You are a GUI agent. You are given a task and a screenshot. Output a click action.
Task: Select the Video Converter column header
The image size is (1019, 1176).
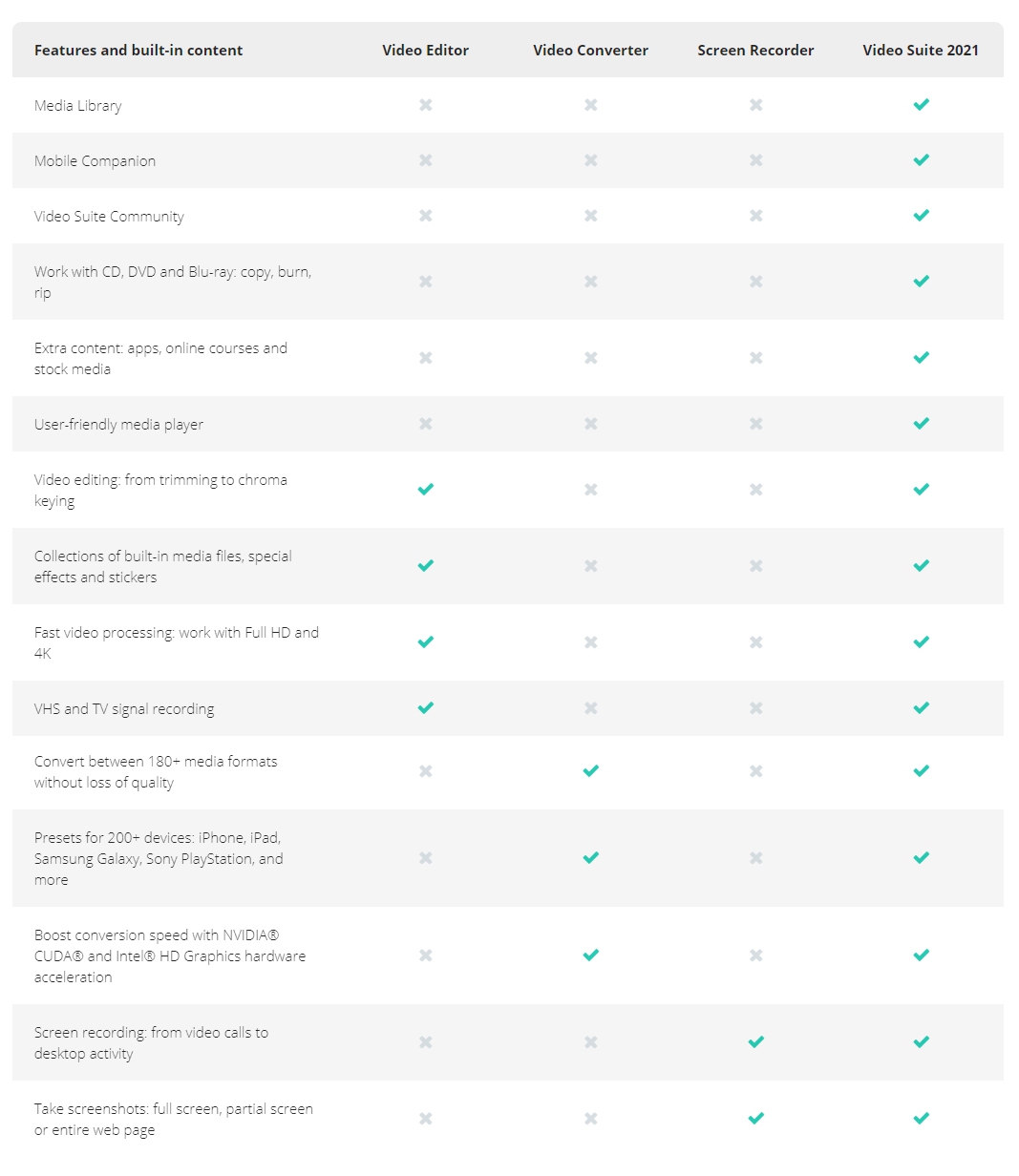pos(590,51)
